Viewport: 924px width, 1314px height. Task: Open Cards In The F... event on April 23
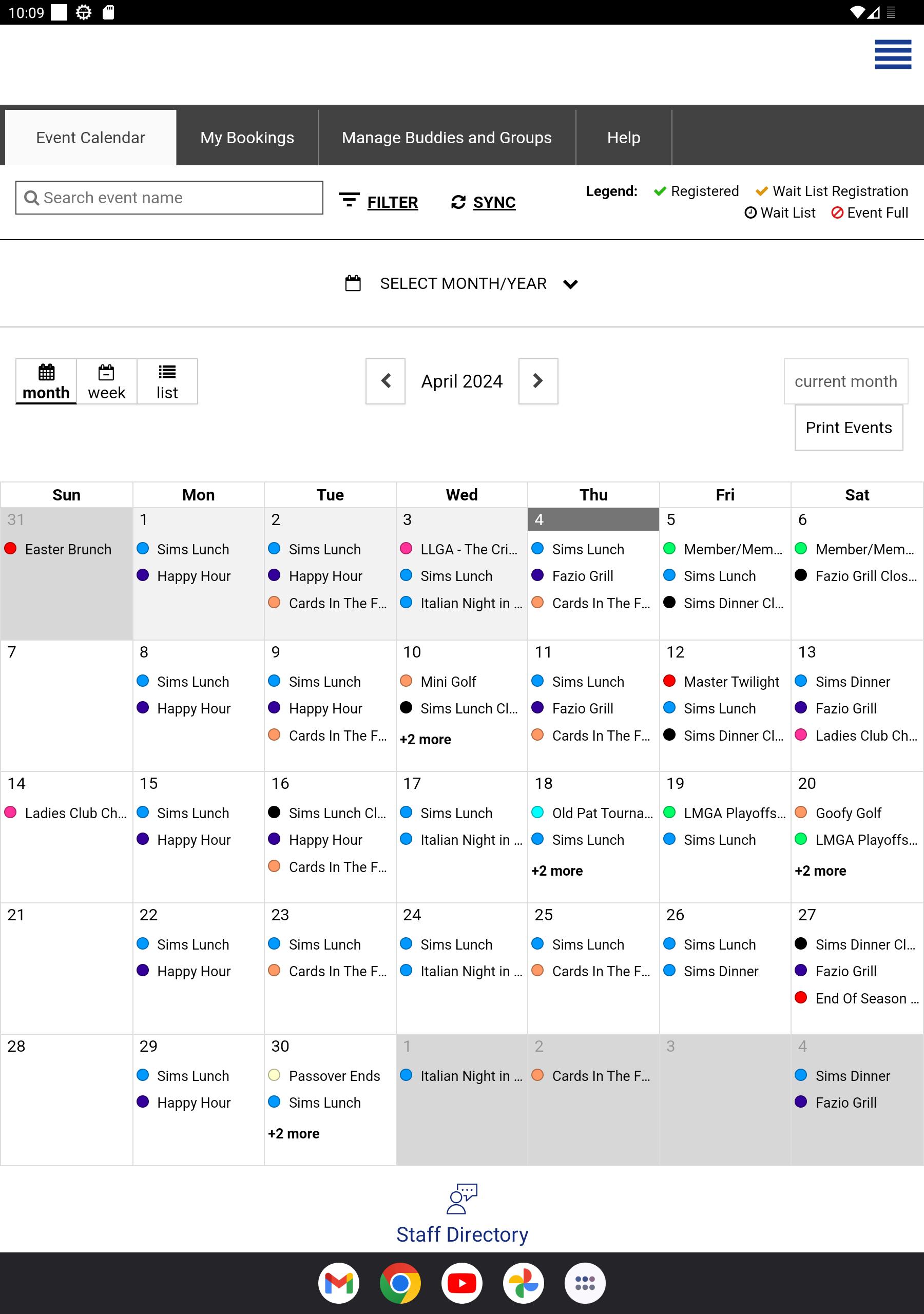click(x=338, y=971)
